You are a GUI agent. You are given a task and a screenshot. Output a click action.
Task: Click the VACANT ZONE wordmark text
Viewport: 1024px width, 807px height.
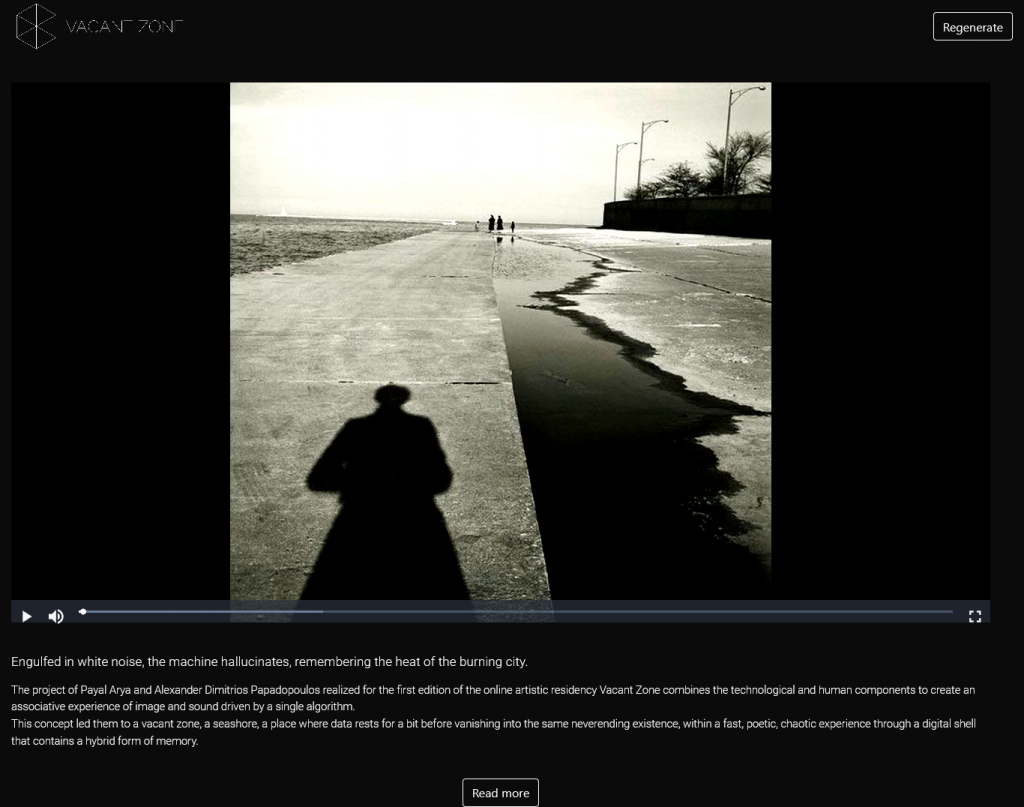124,27
